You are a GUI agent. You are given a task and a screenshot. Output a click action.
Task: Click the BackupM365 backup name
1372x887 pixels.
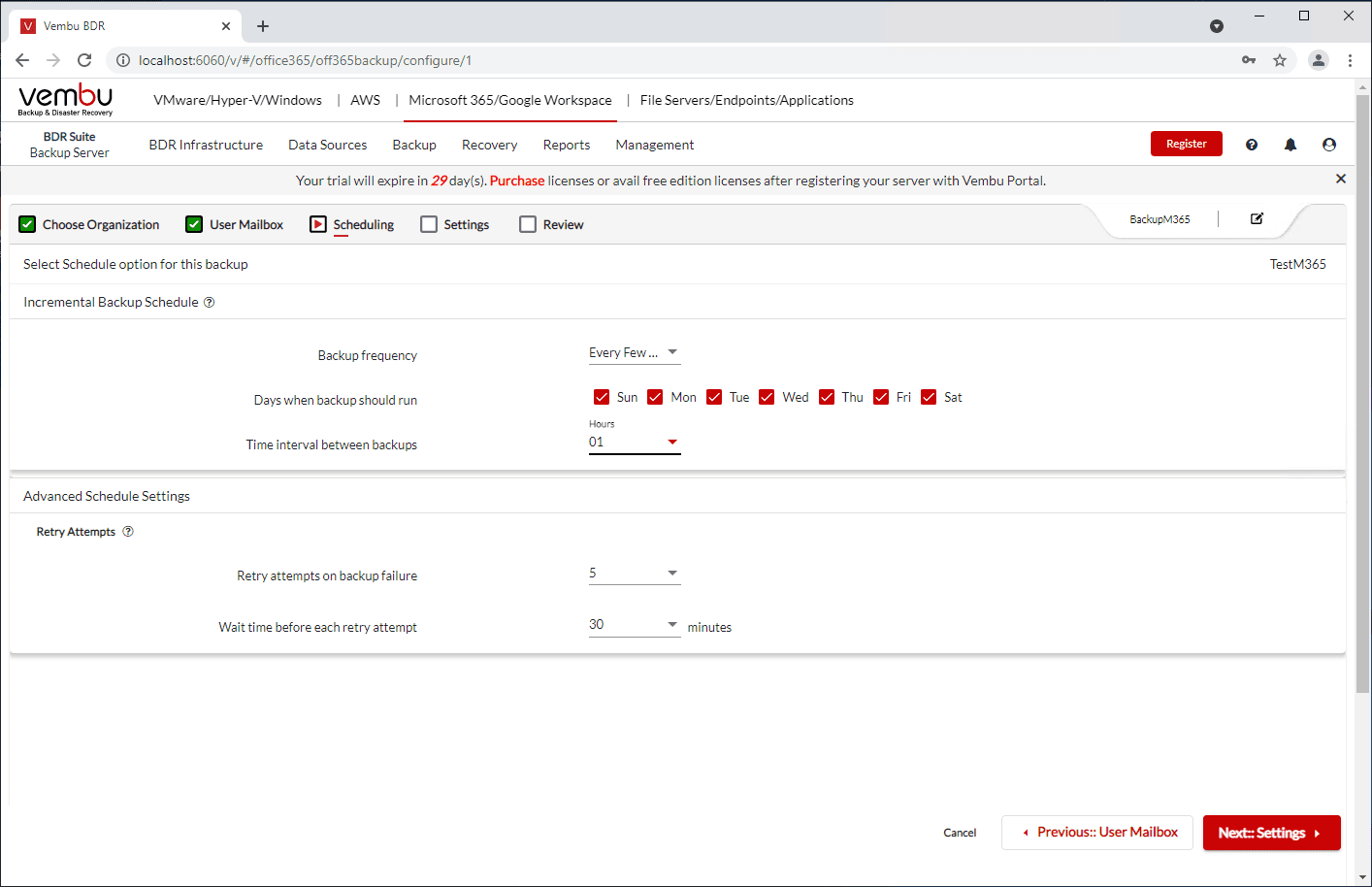point(1160,219)
